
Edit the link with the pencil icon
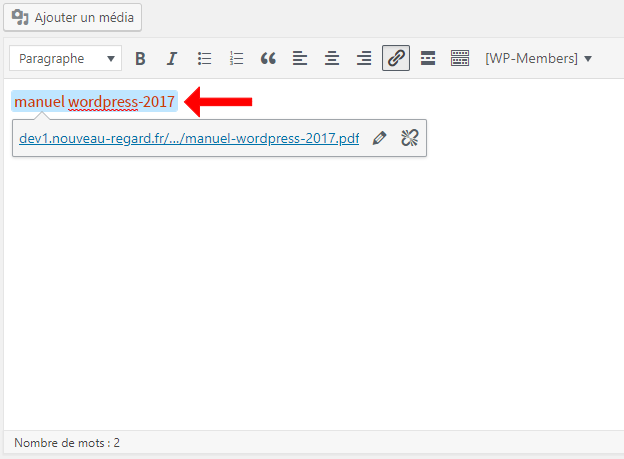[379, 138]
